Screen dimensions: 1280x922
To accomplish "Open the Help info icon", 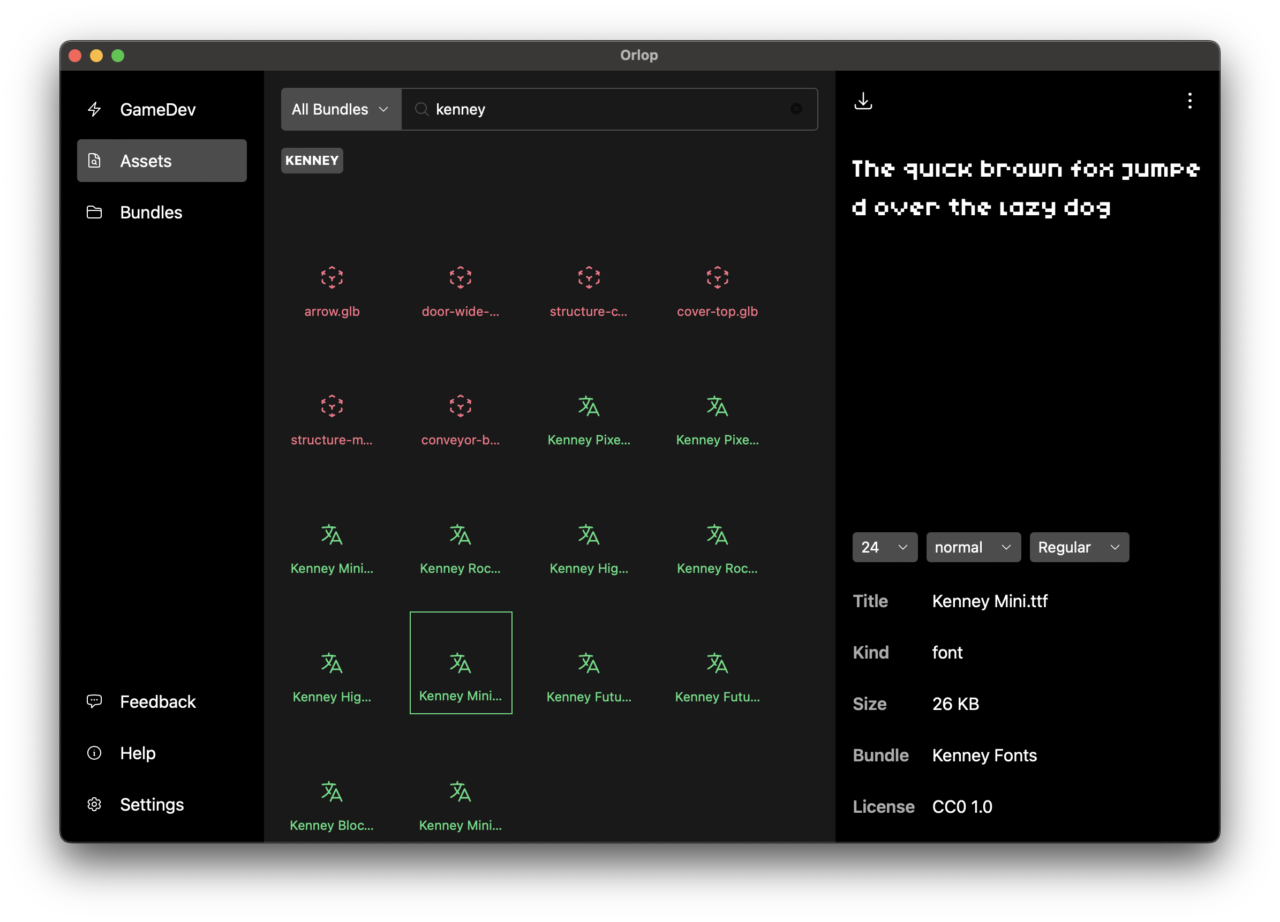I will tap(94, 753).
